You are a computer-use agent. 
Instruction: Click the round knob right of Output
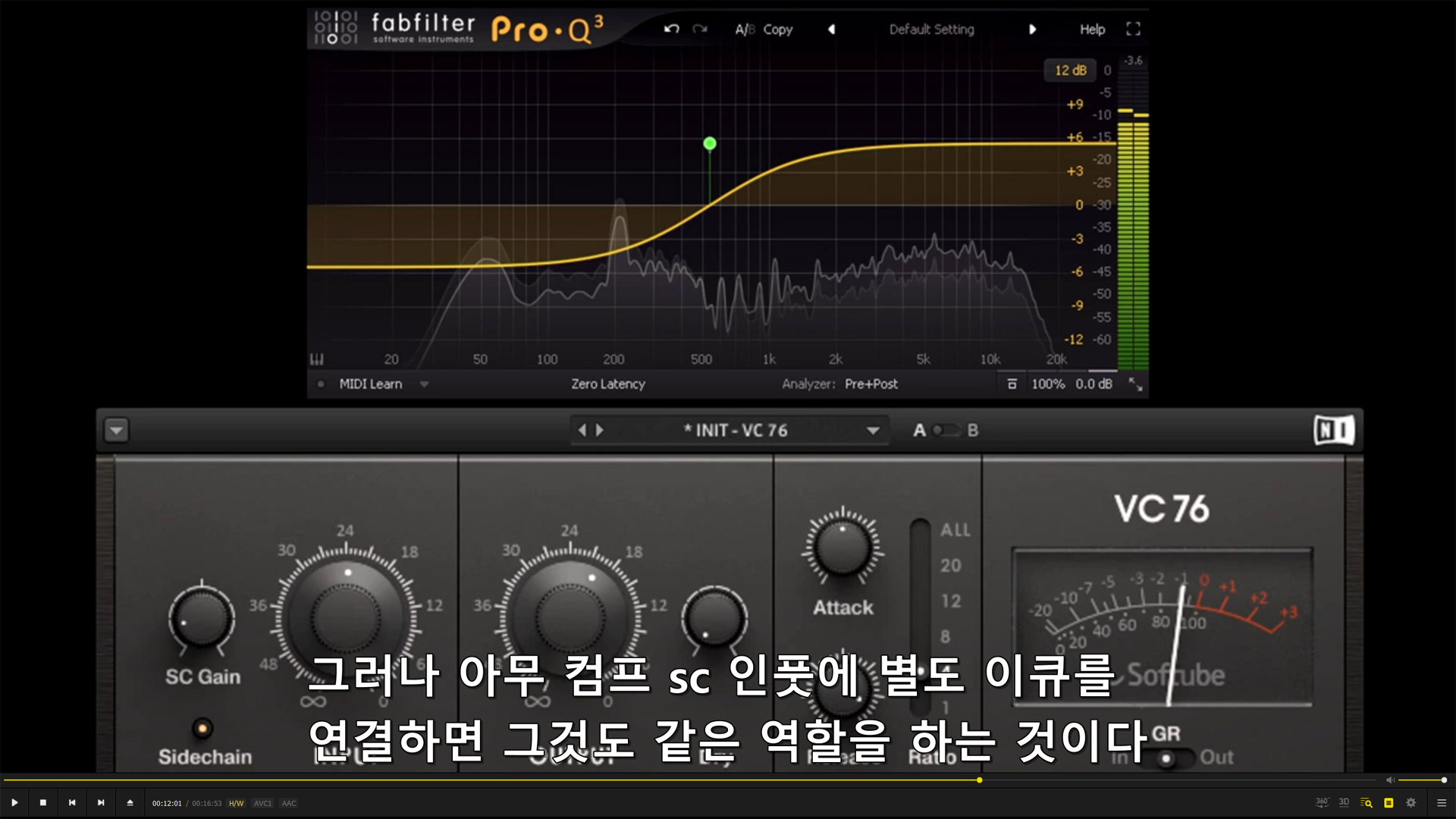tap(714, 618)
